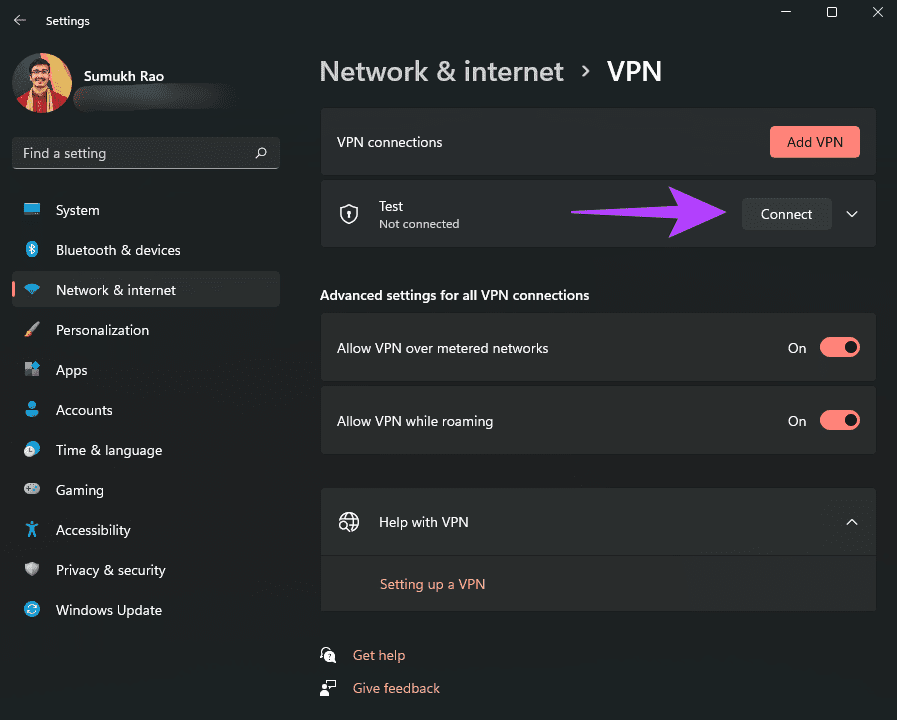Image resolution: width=897 pixels, height=720 pixels.
Task: Click the Accessibility figure icon
Action: coord(32,529)
